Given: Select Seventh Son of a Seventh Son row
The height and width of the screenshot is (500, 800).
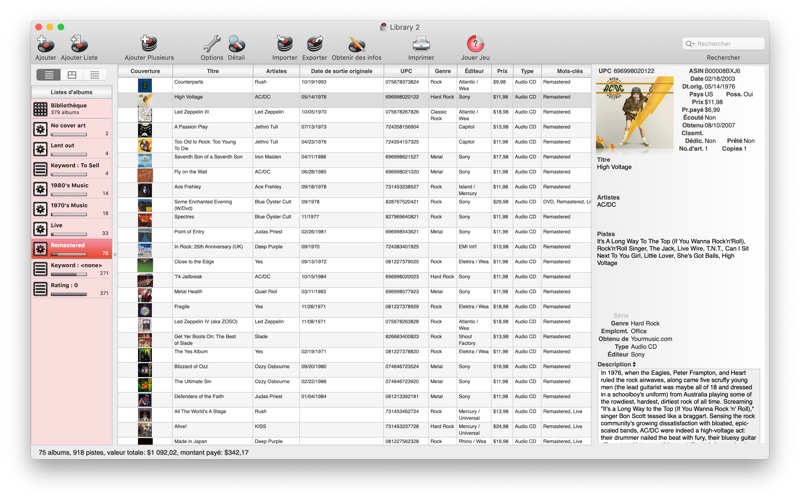Looking at the screenshot, I should 355,160.
